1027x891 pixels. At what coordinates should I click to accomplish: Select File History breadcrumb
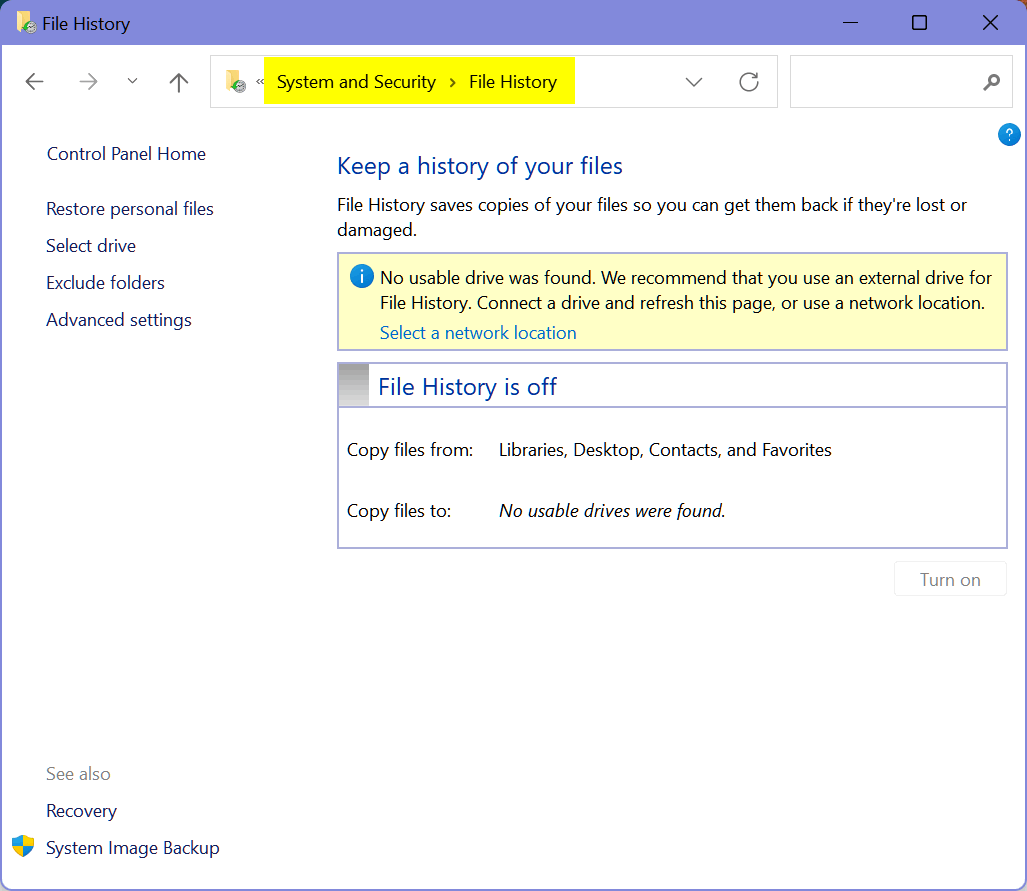(513, 82)
